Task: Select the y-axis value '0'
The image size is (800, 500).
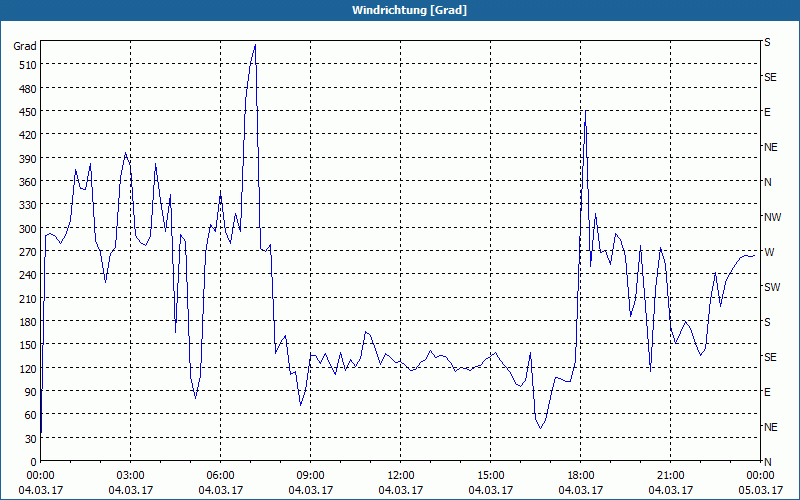Action: [34, 462]
